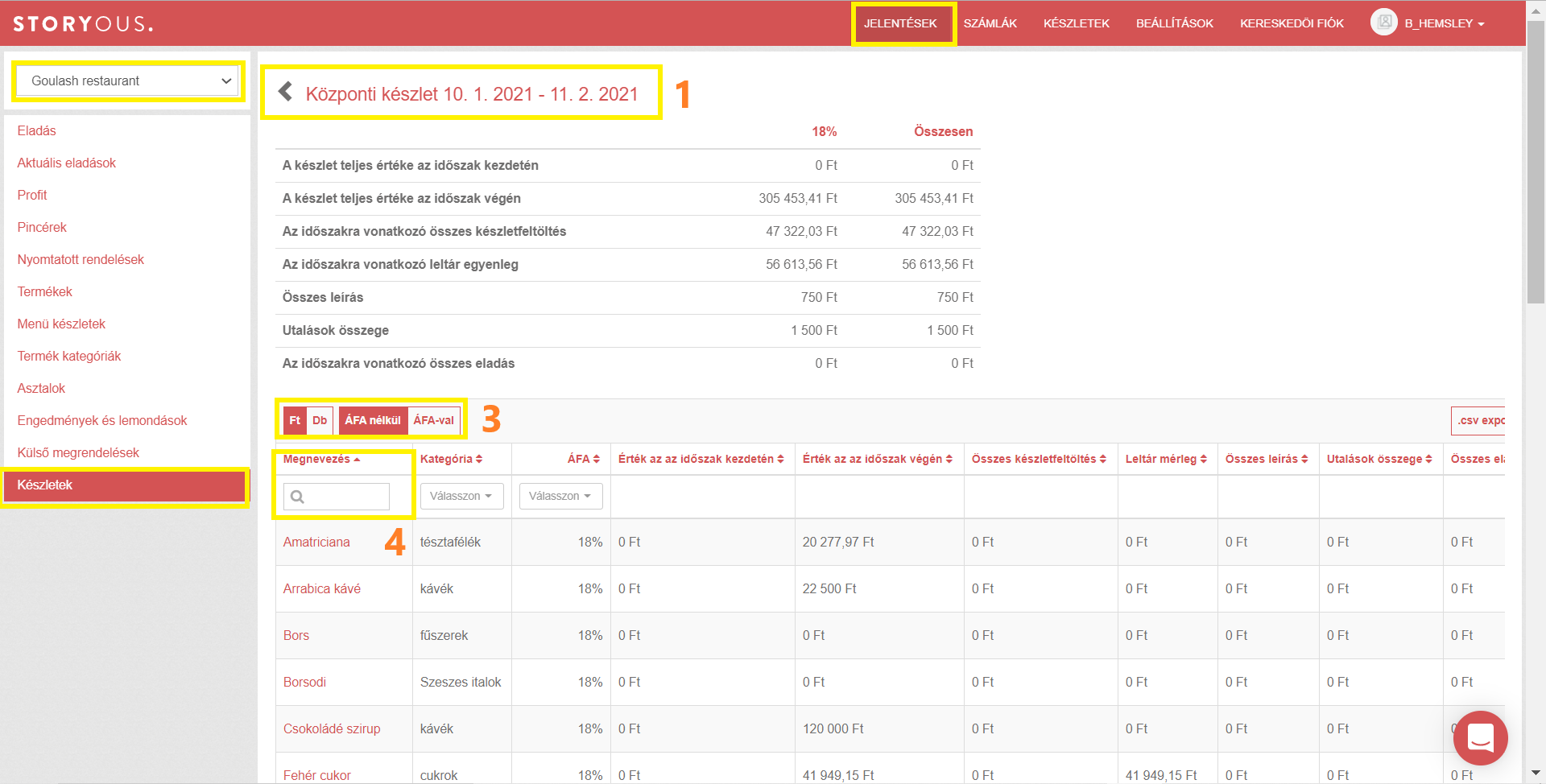Viewport: 1546px width, 784px height.
Task: Click the search magnifier in Megnevezés filter
Action: (297, 497)
